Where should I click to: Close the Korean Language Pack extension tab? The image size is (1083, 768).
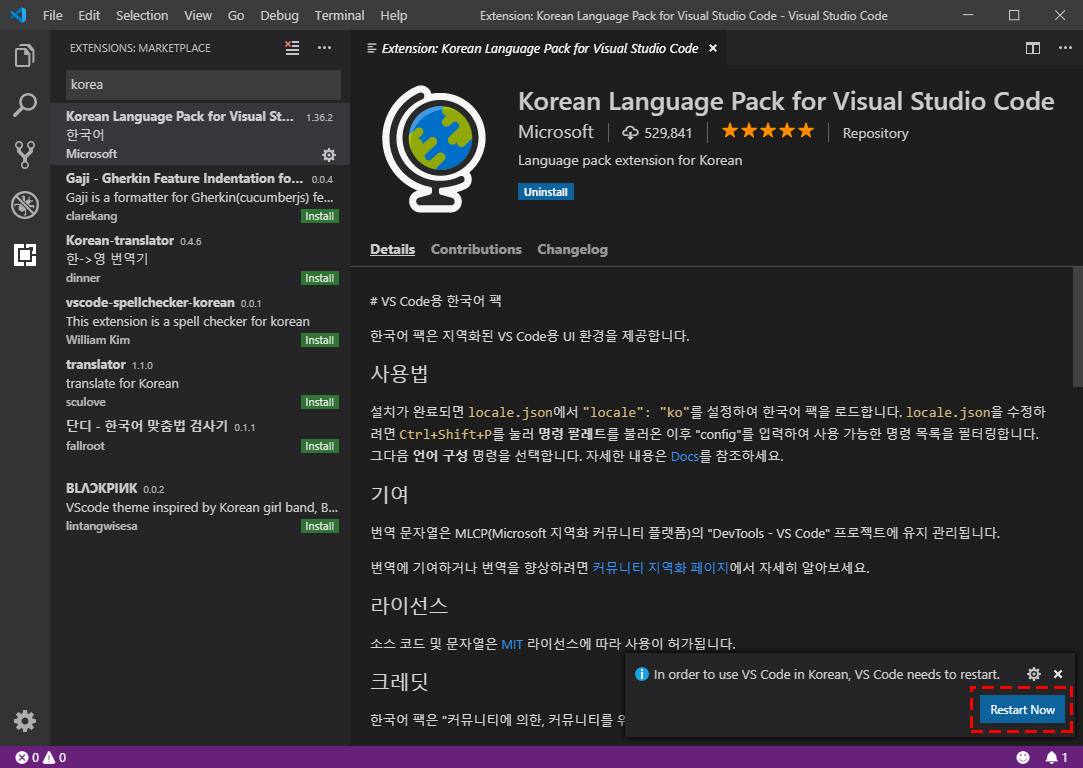(713, 48)
